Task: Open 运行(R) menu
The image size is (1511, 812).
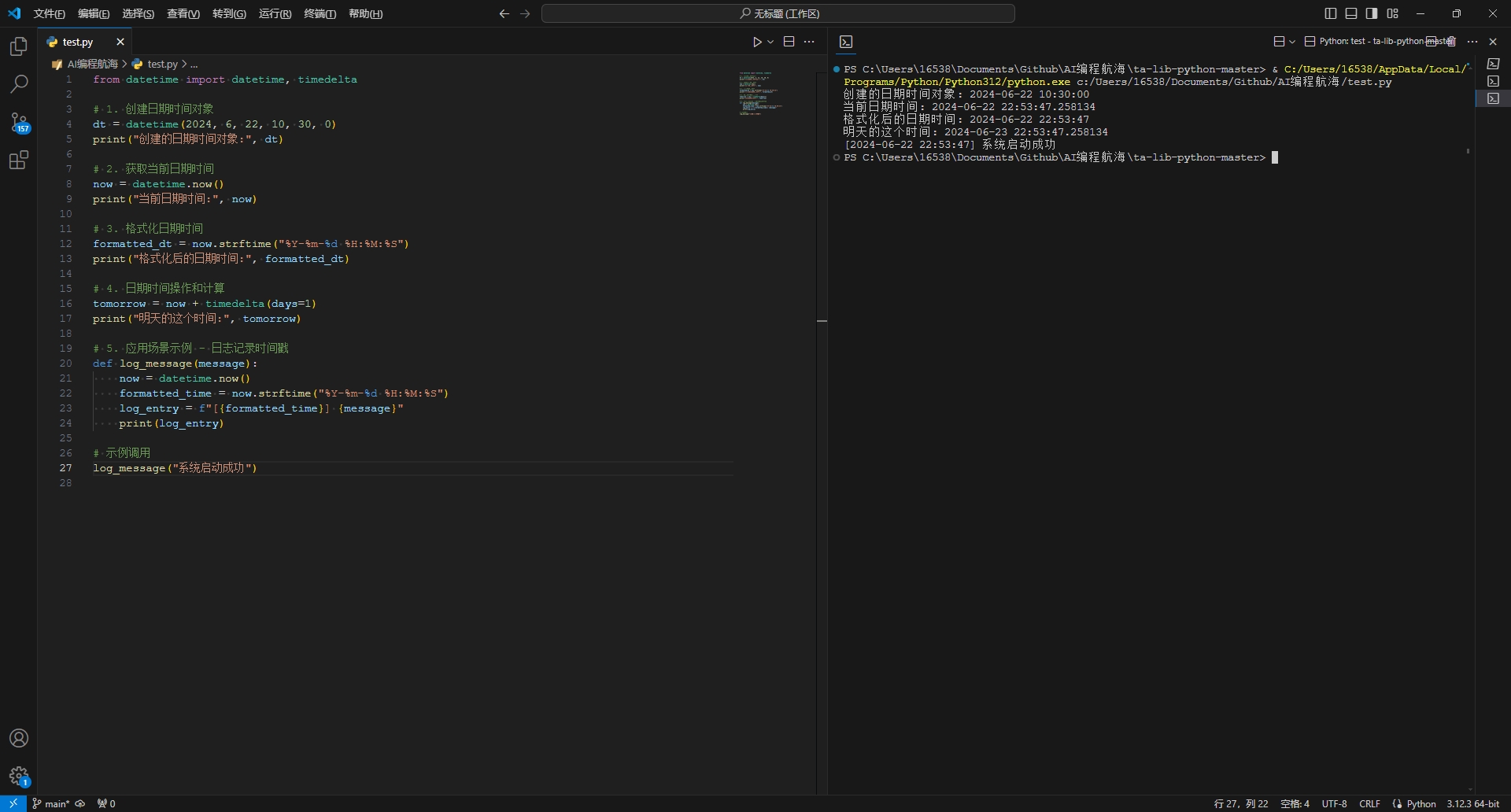Action: click(275, 13)
